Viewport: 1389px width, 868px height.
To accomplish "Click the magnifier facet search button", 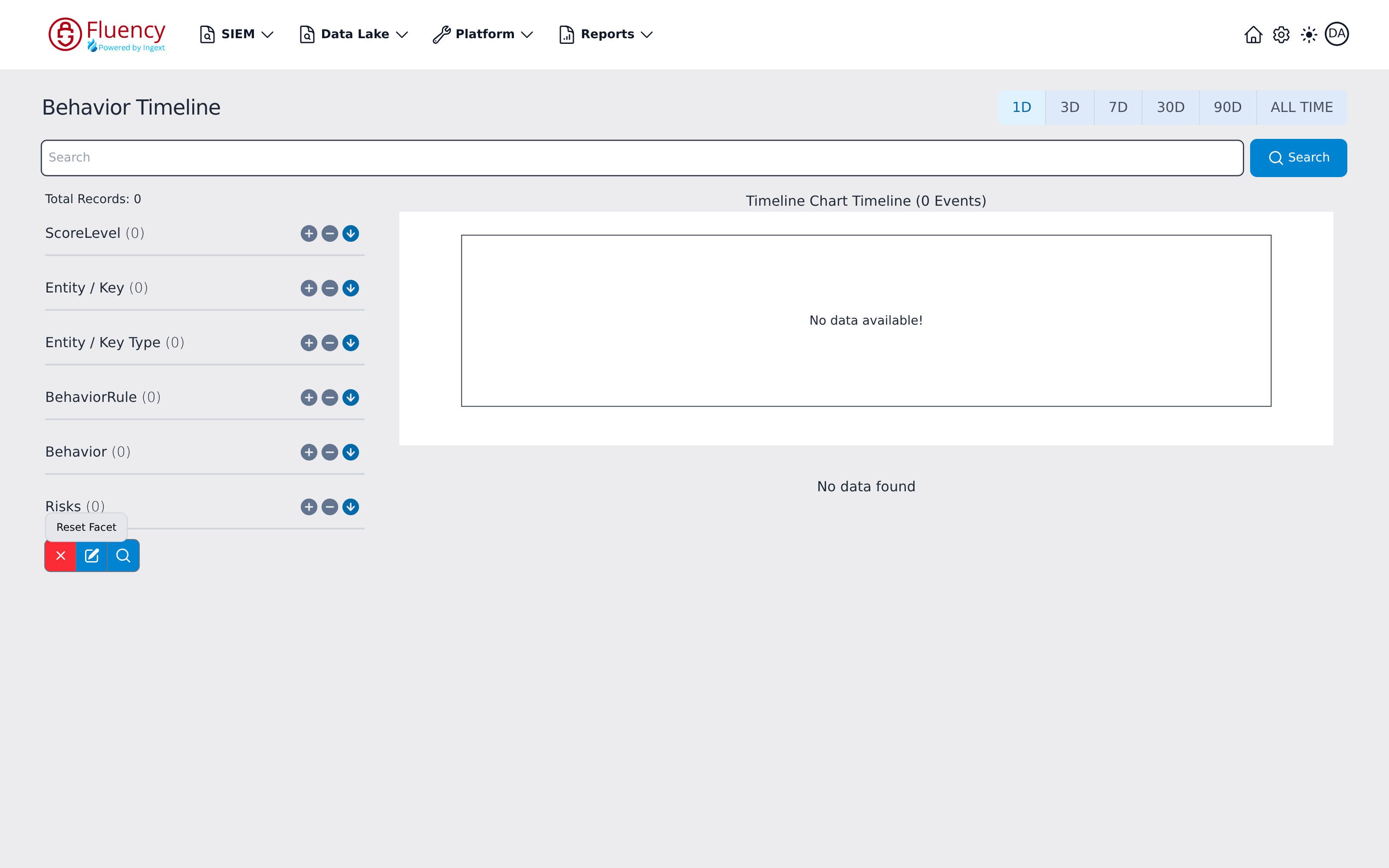I will (x=123, y=556).
